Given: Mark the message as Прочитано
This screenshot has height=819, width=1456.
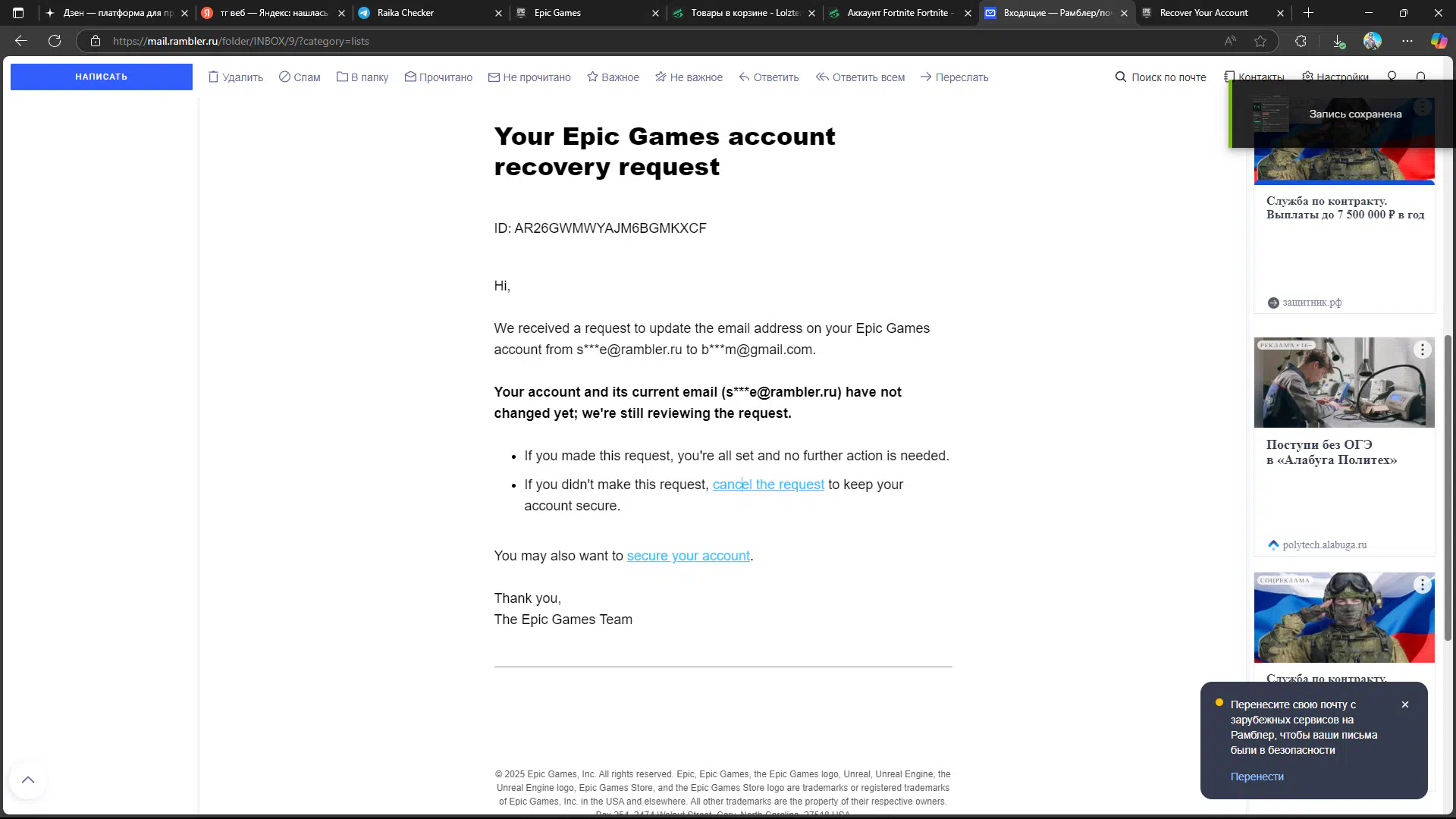Looking at the screenshot, I should tap(438, 77).
